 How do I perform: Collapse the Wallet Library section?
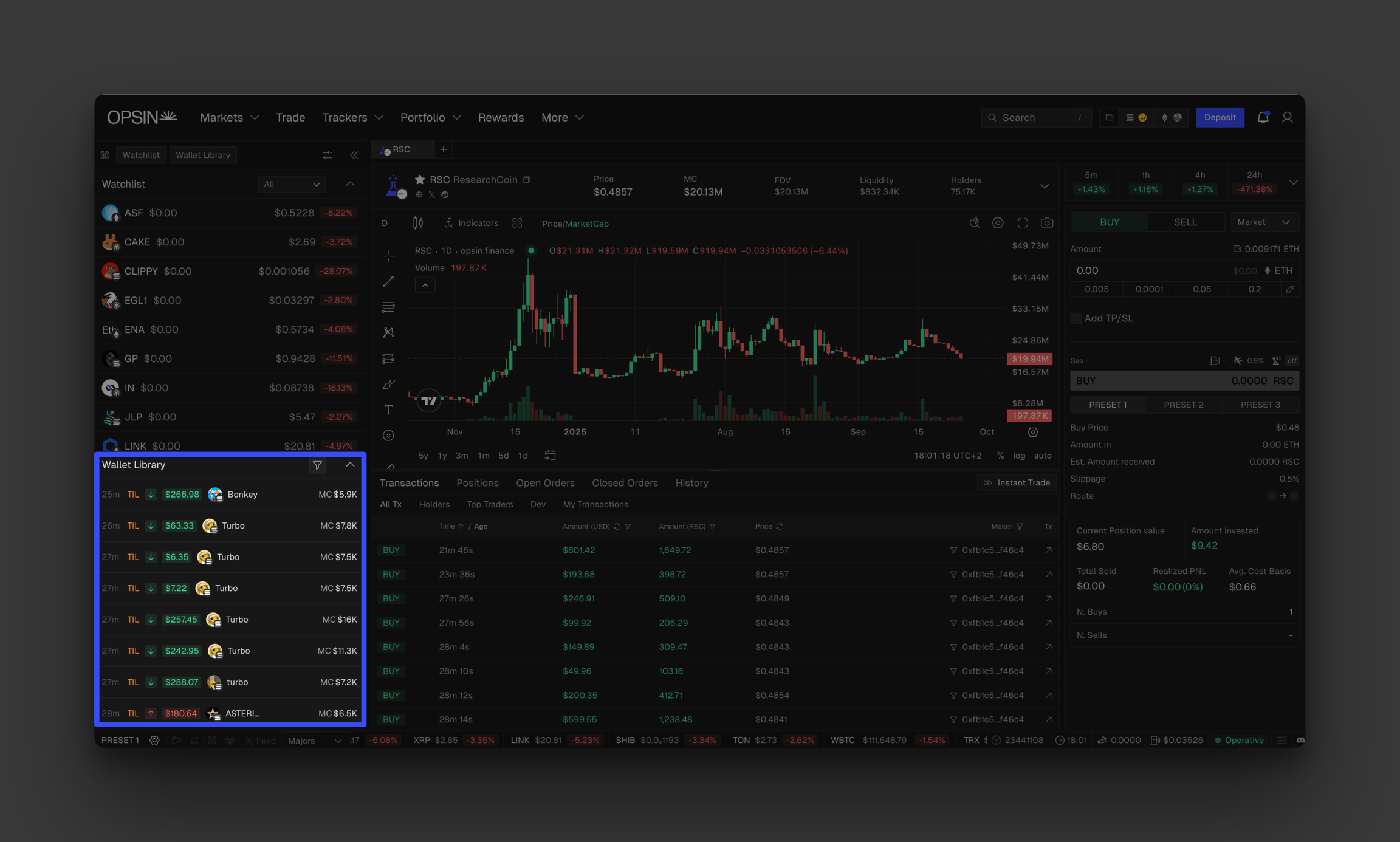click(x=350, y=465)
